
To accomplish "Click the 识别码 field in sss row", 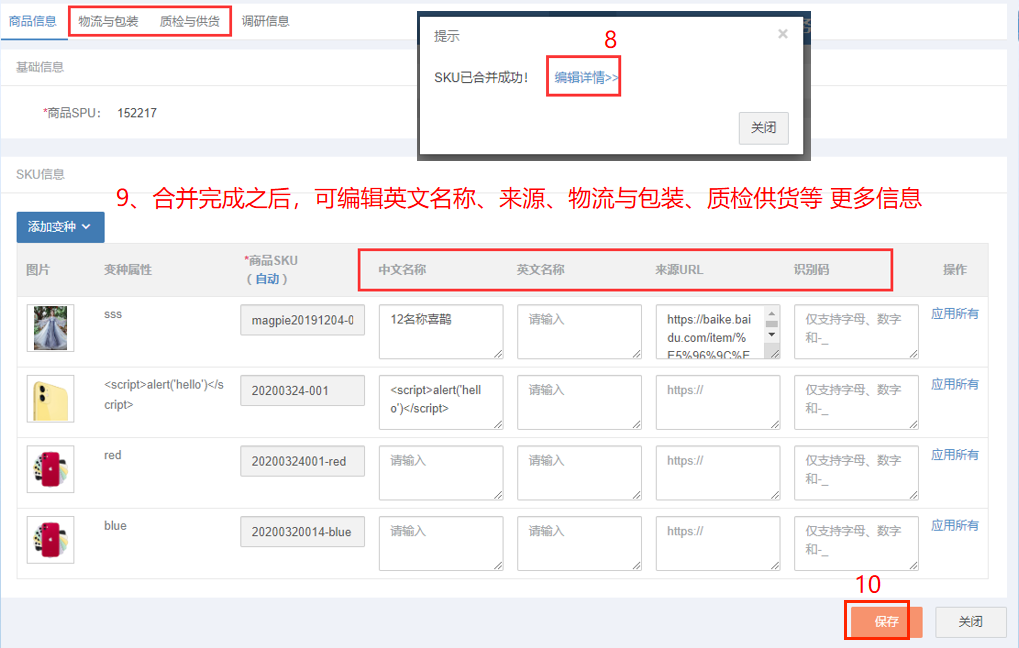I will point(856,331).
